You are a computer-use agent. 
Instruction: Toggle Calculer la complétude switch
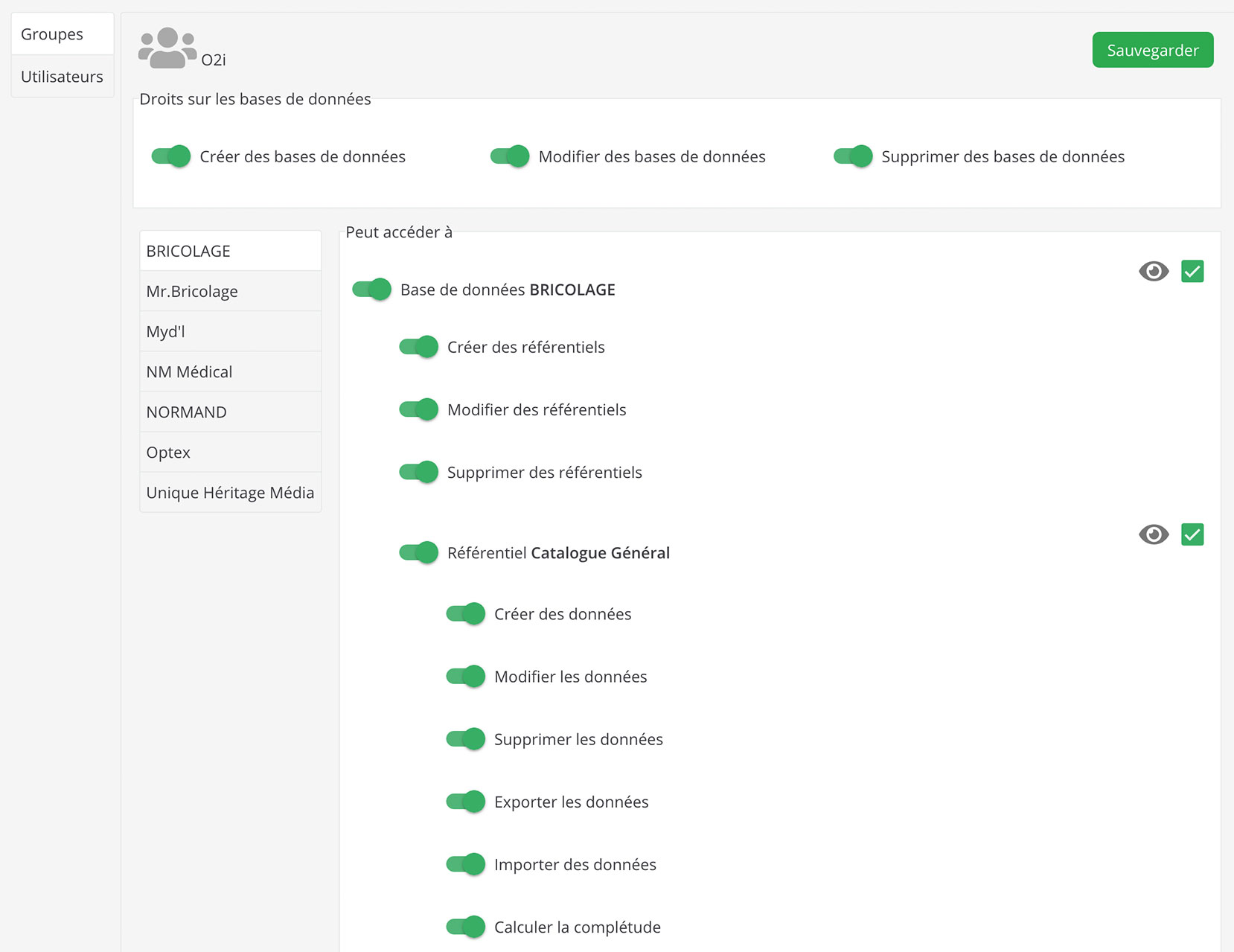pyautogui.click(x=465, y=927)
